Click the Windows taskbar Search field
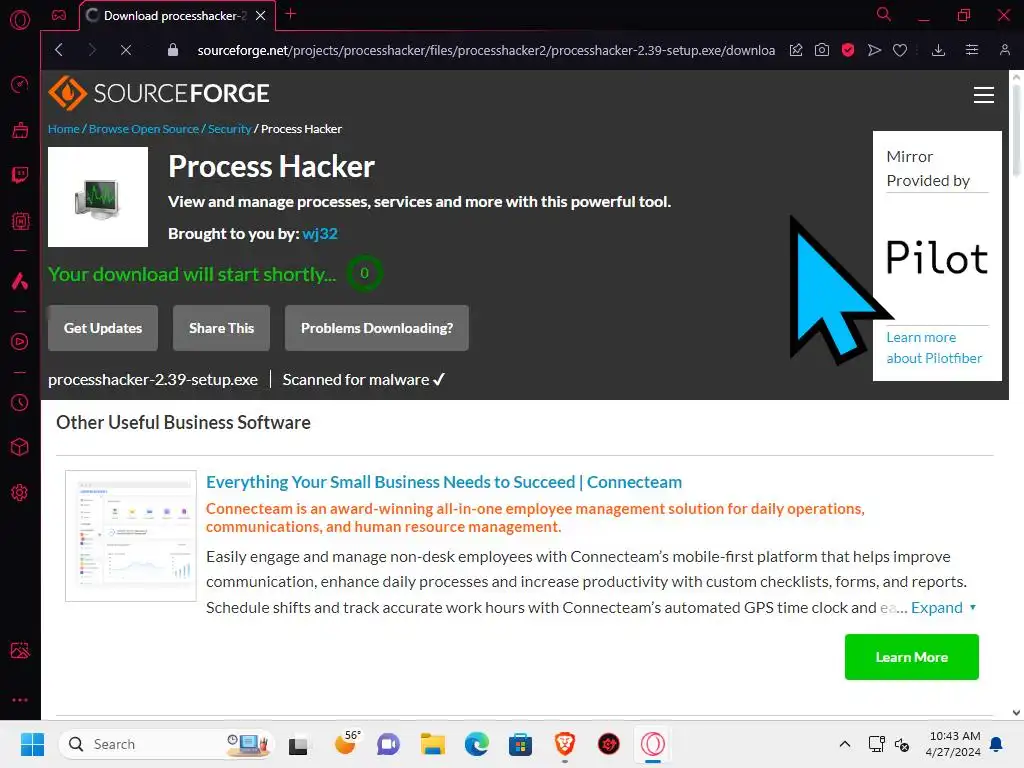This screenshot has width=1024, height=768. (165, 744)
